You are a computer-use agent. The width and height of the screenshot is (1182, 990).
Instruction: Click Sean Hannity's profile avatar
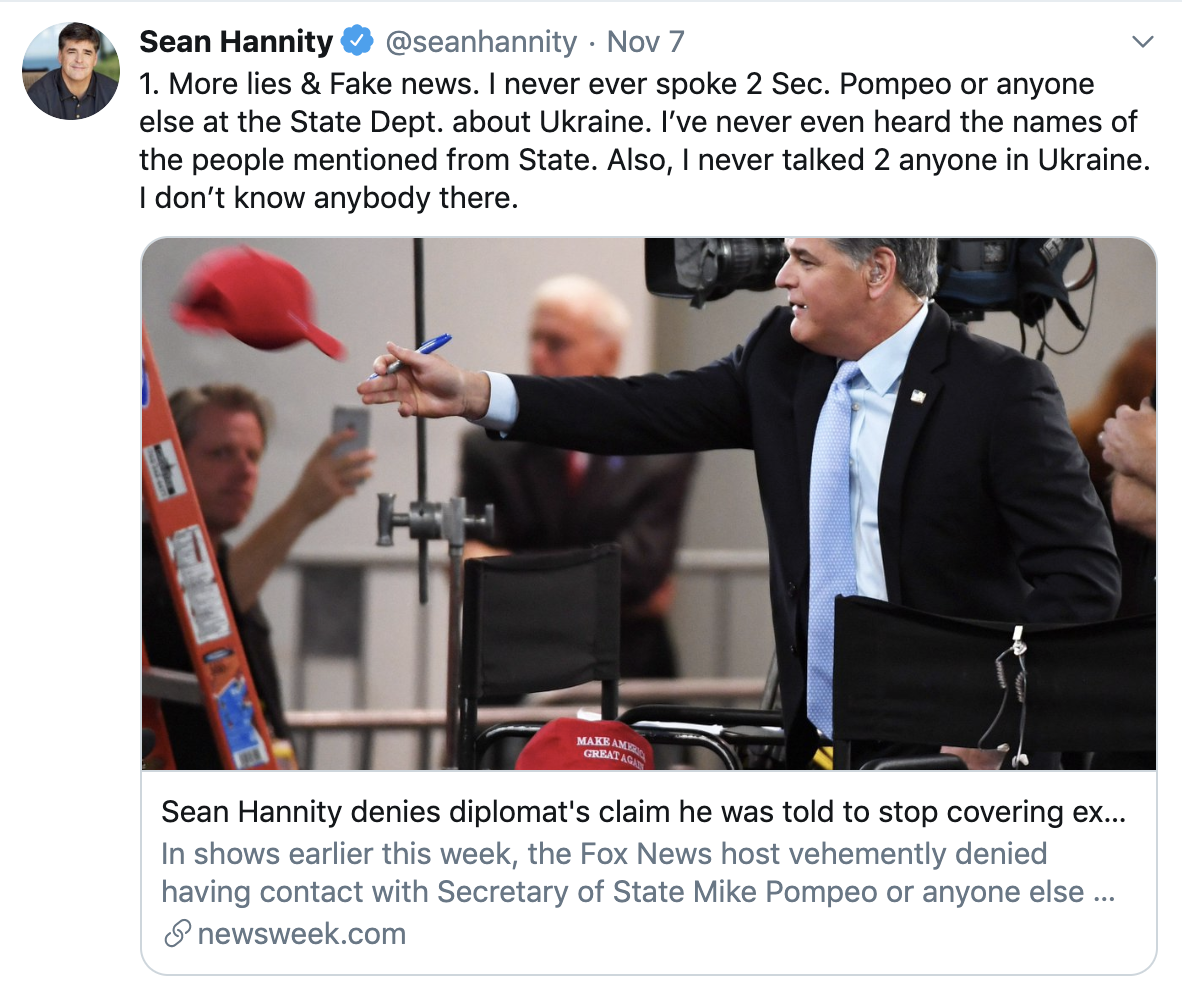click(x=71, y=72)
